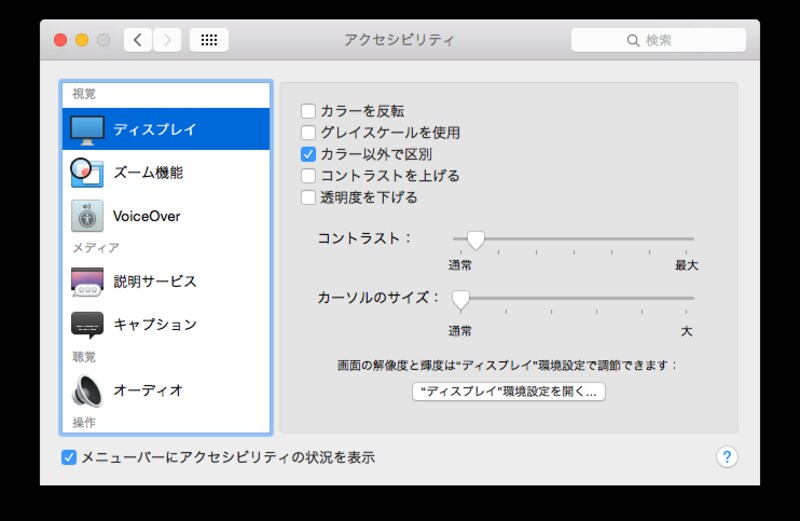The height and width of the screenshot is (521, 800).
Task: Select the オーディオ text label
Action: pyautogui.click(x=148, y=390)
